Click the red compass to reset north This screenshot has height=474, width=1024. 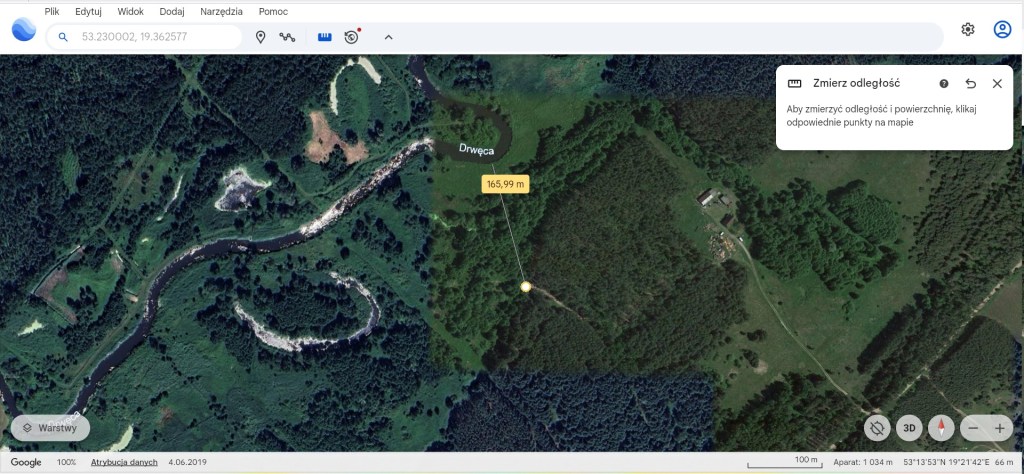pos(941,428)
